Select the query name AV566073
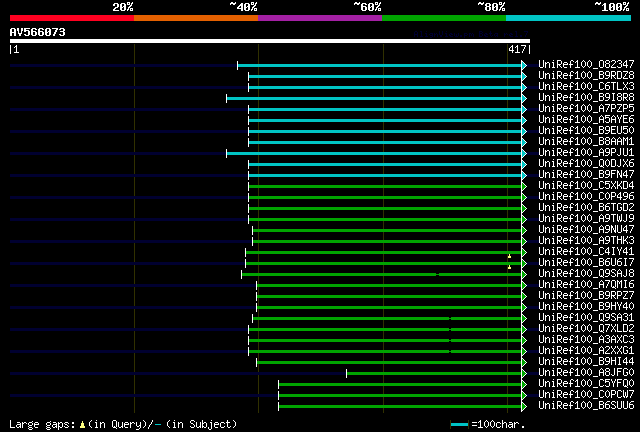640x432 pixels. 38,32
